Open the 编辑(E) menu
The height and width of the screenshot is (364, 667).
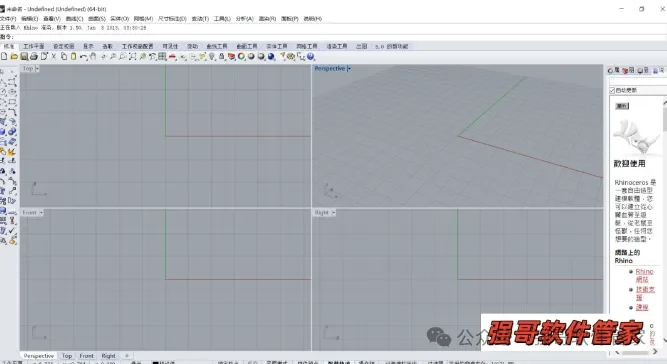point(30,19)
